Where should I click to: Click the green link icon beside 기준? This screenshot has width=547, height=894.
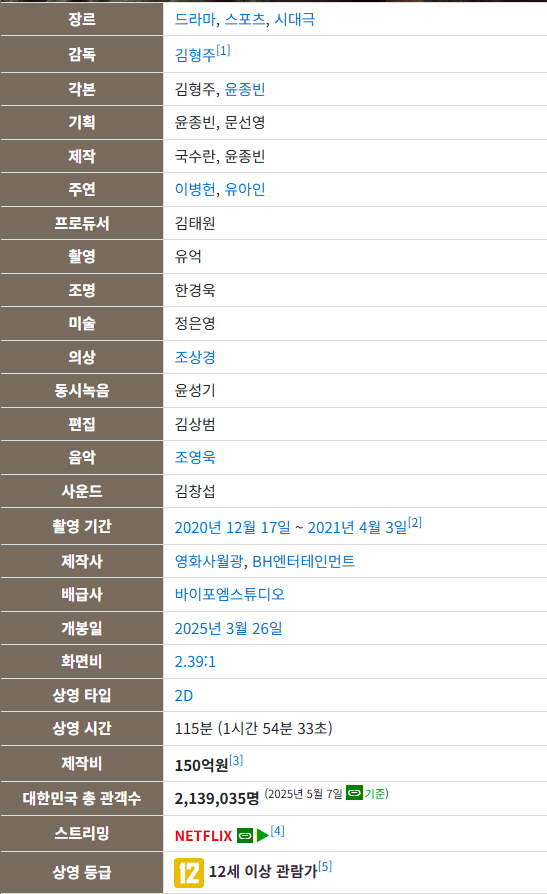point(354,793)
